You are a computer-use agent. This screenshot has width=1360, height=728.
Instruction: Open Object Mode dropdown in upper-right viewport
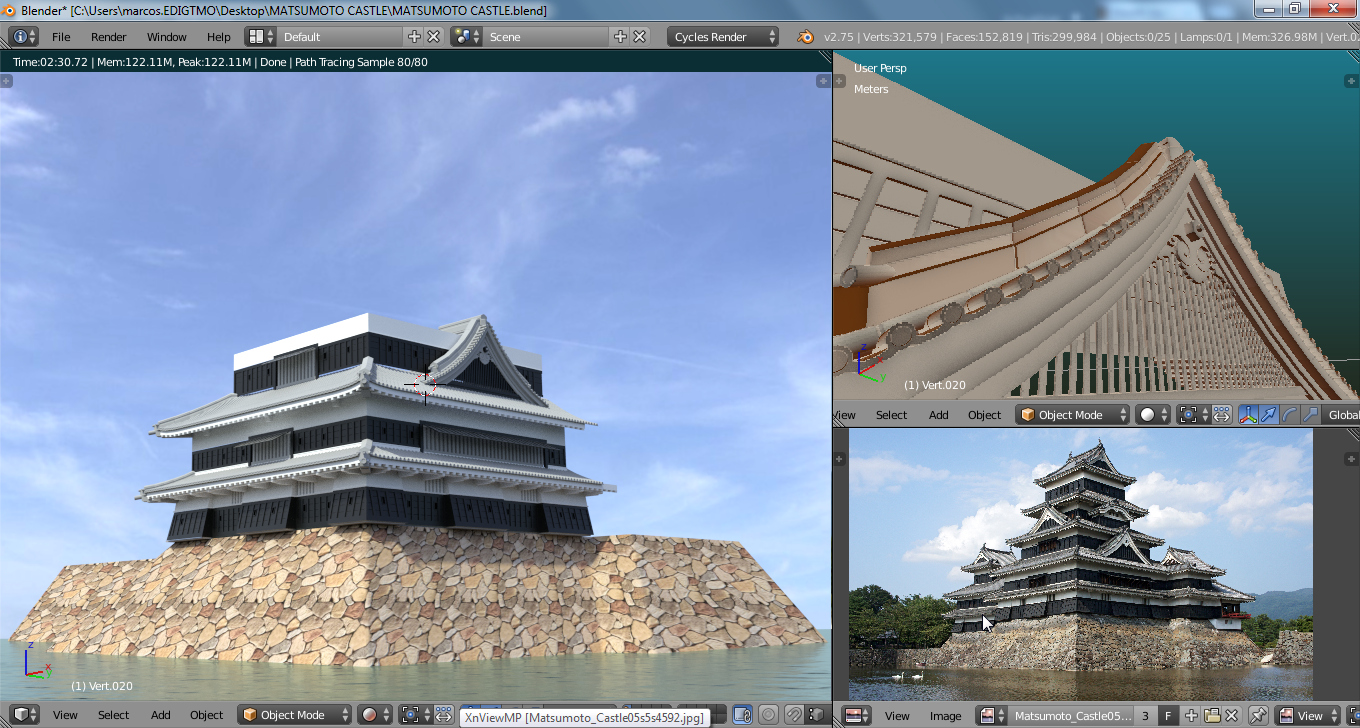[x=1073, y=415]
